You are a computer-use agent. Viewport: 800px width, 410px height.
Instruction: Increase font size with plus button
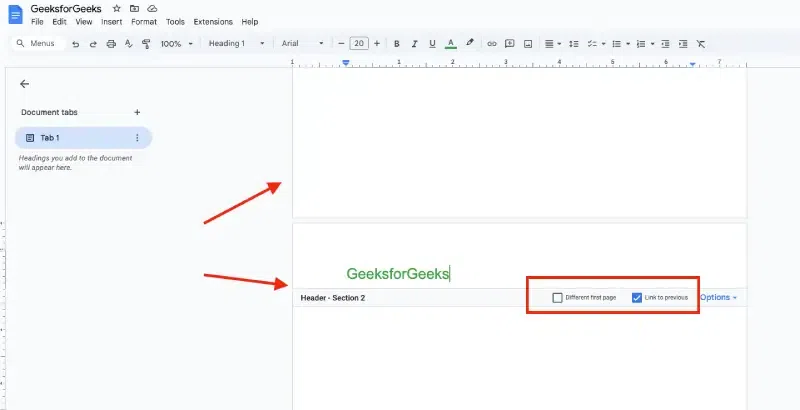click(377, 43)
